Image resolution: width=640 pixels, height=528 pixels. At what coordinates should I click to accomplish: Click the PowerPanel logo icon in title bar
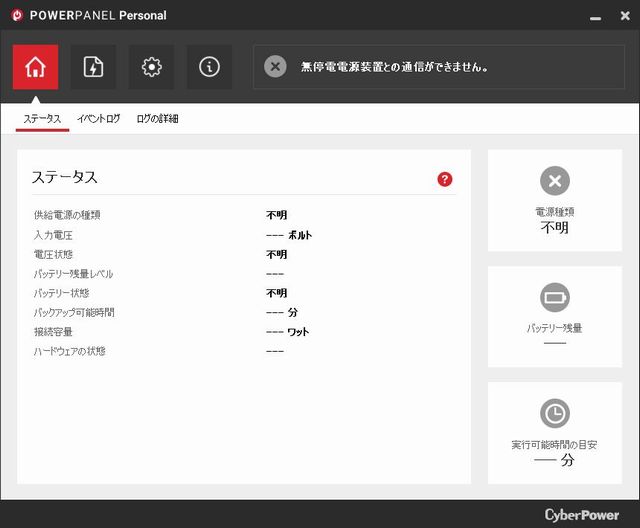(17, 16)
